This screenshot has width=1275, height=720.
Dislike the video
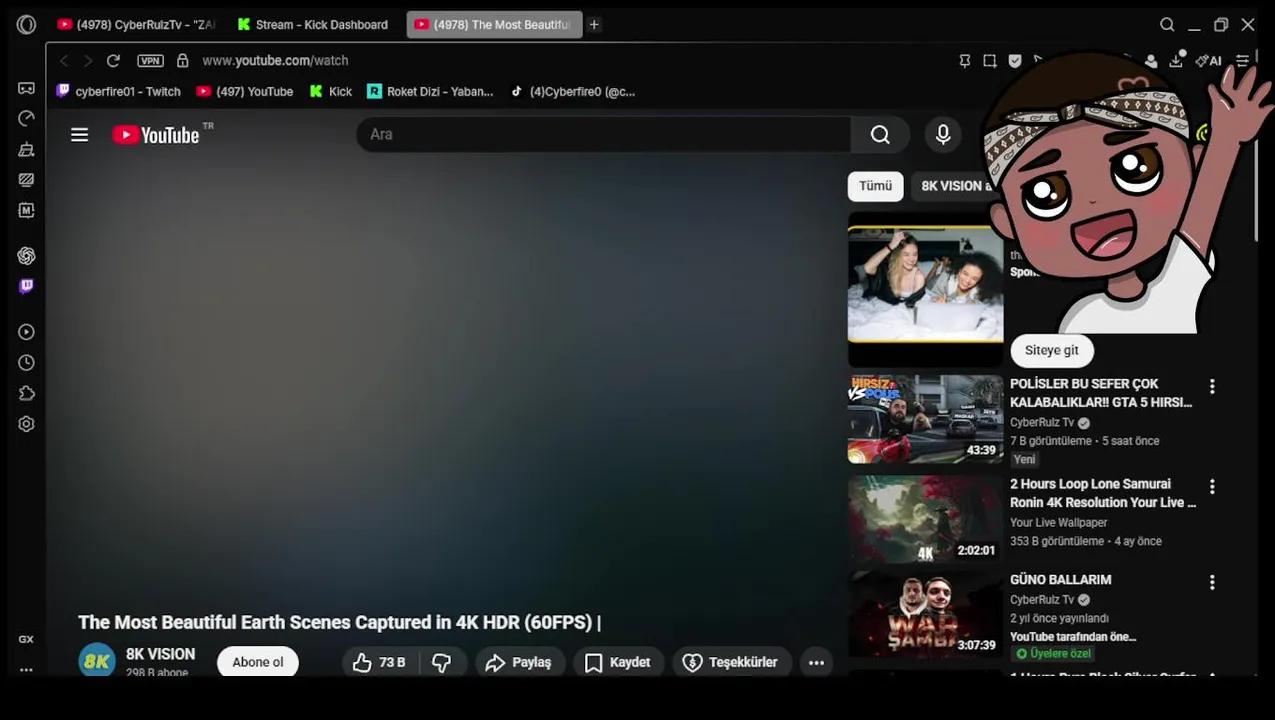[441, 662]
